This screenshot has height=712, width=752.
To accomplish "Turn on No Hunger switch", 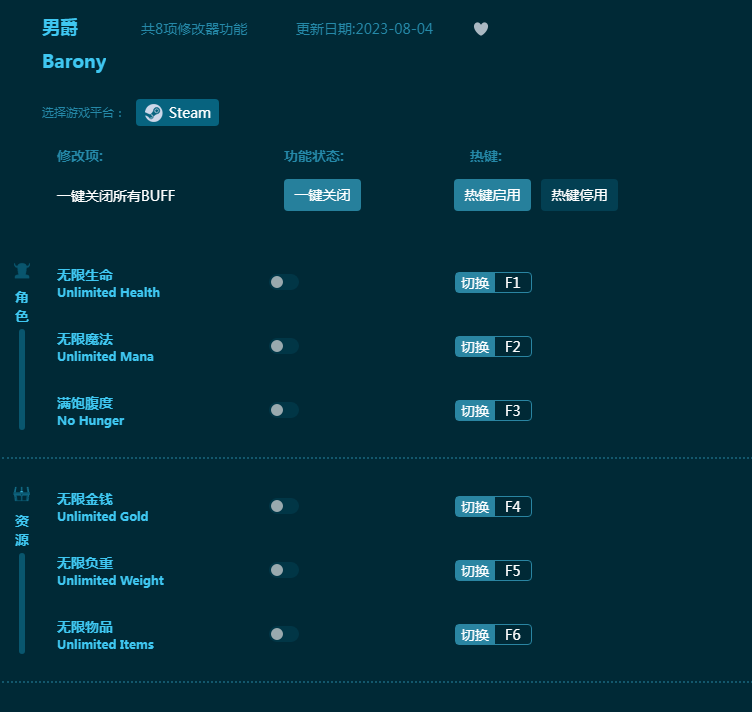I will 284,410.
